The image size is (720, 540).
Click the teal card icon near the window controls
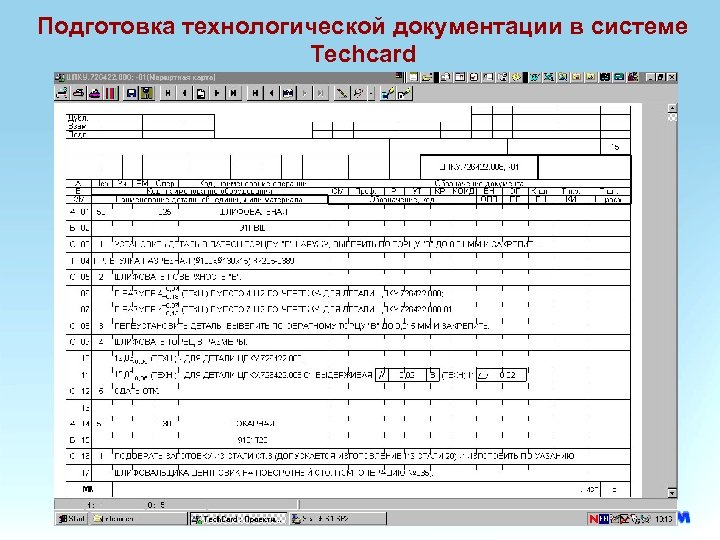pyautogui.click(x=619, y=77)
